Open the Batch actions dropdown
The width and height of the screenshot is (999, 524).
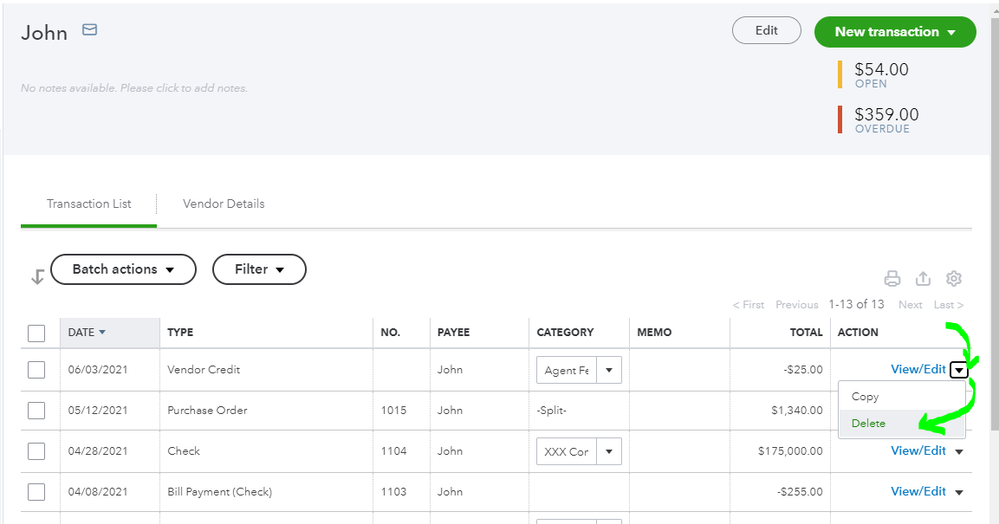pyautogui.click(x=123, y=269)
